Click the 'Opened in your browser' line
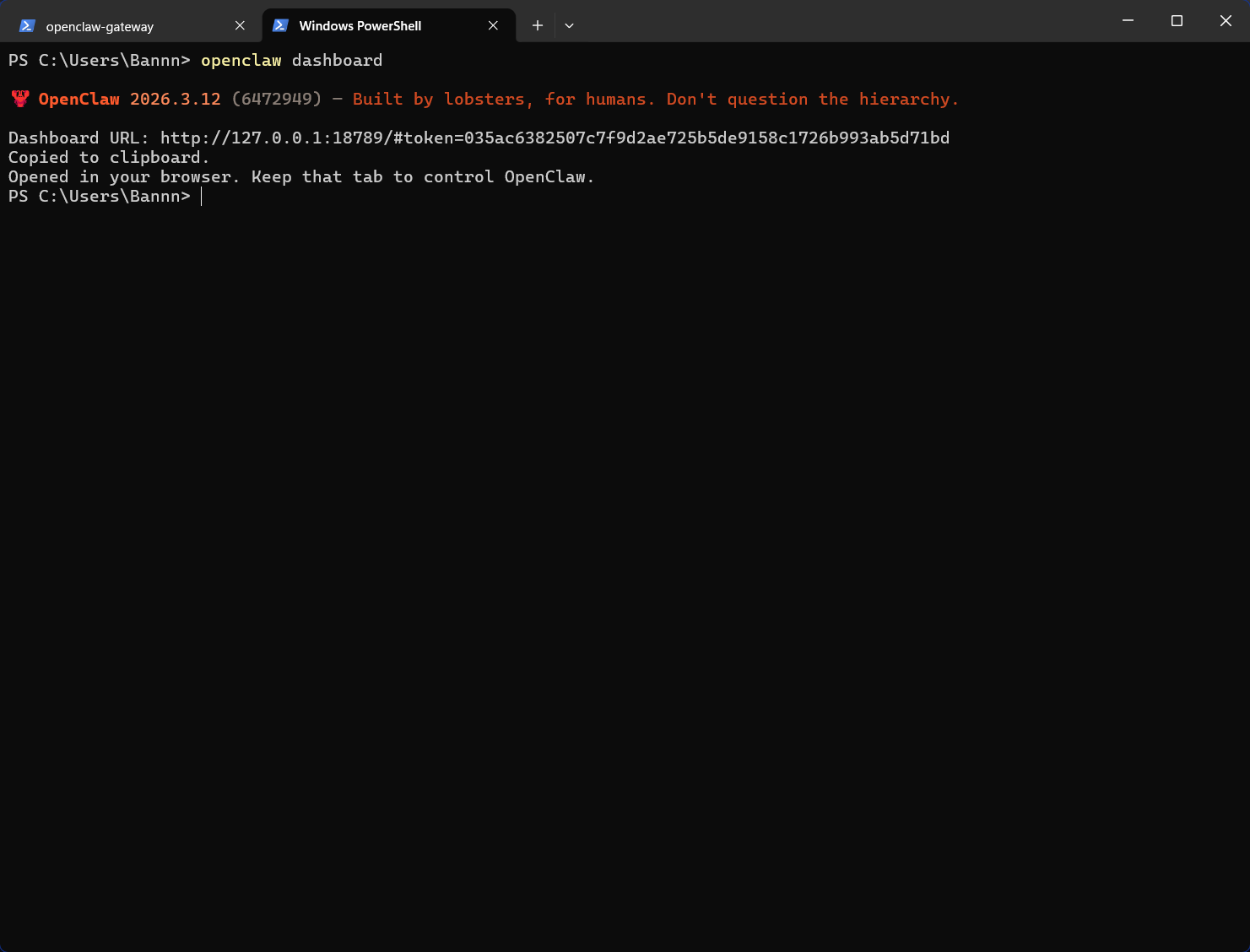 point(301,176)
